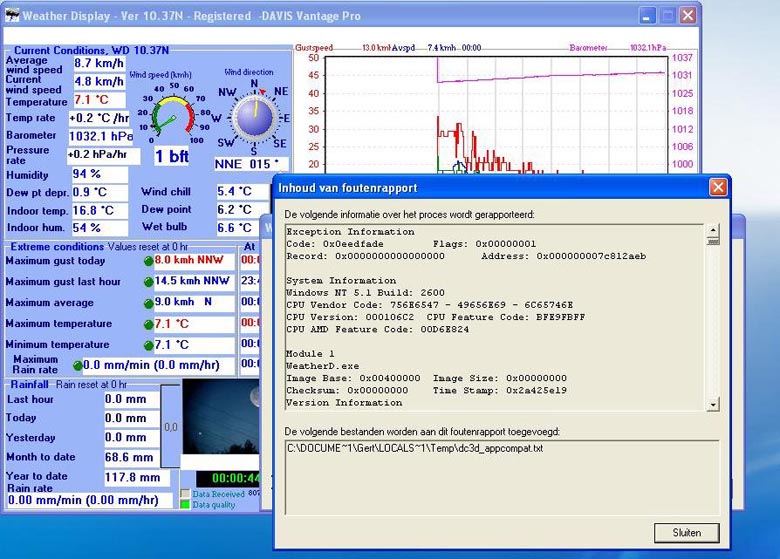Click the wind direction compass
The height and width of the screenshot is (559, 780).
coord(254,117)
